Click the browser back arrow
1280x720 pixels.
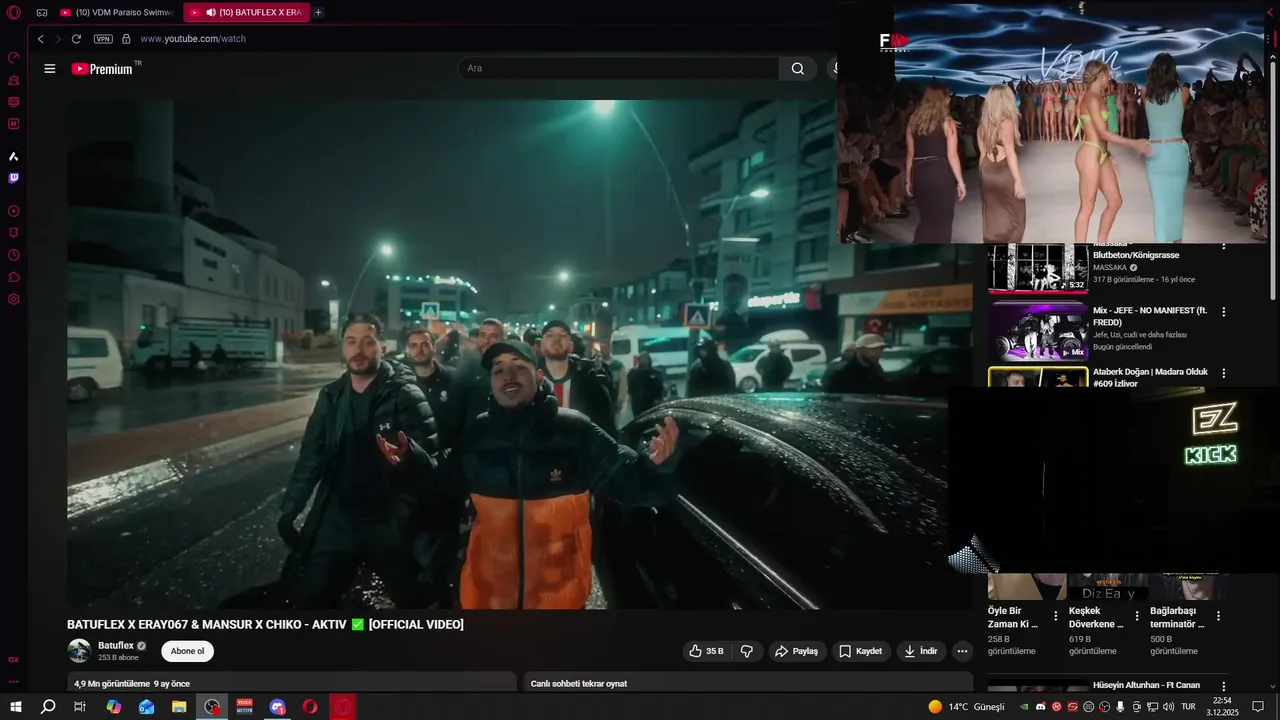point(40,39)
